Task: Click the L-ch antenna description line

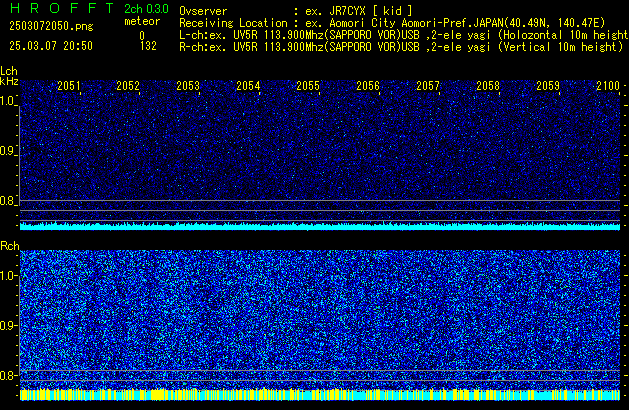Action: [404, 35]
